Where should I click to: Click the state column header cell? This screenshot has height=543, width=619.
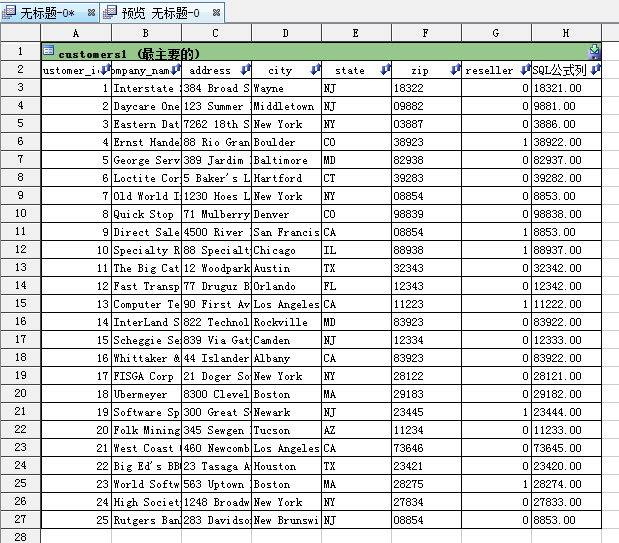(356, 70)
